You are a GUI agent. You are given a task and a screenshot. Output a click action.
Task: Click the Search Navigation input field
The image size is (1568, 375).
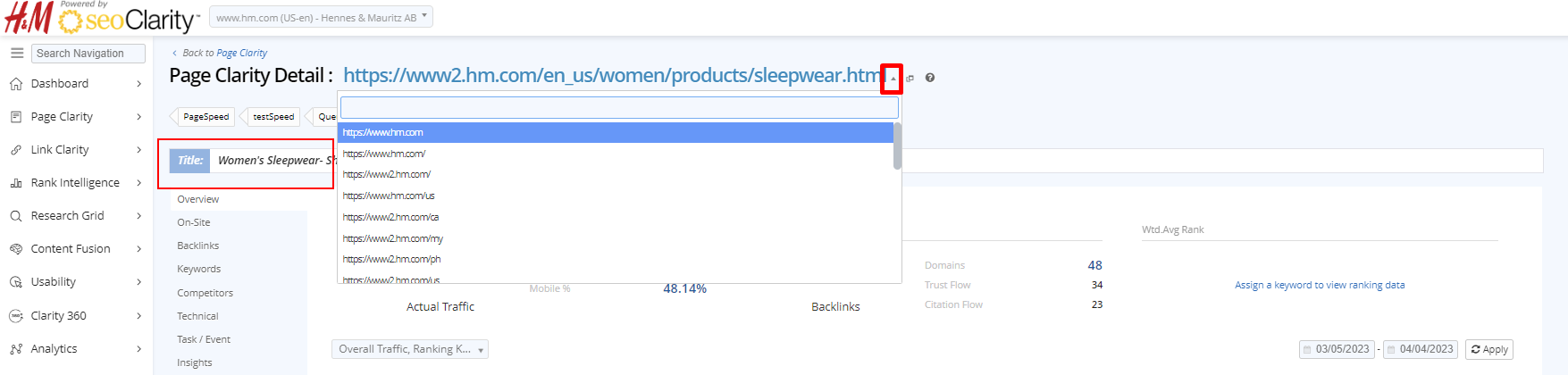(x=88, y=54)
